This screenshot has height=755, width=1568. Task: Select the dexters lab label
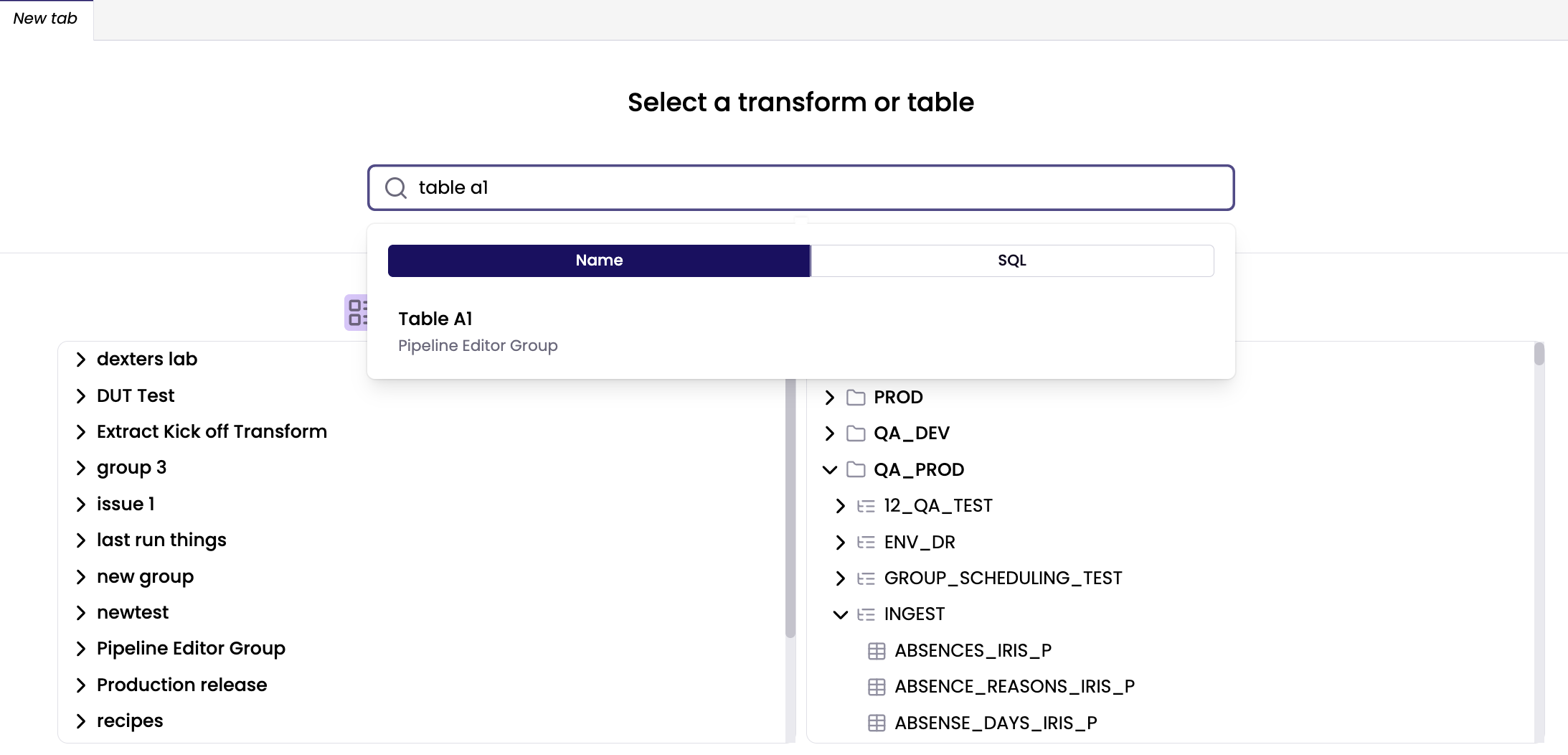click(x=147, y=359)
